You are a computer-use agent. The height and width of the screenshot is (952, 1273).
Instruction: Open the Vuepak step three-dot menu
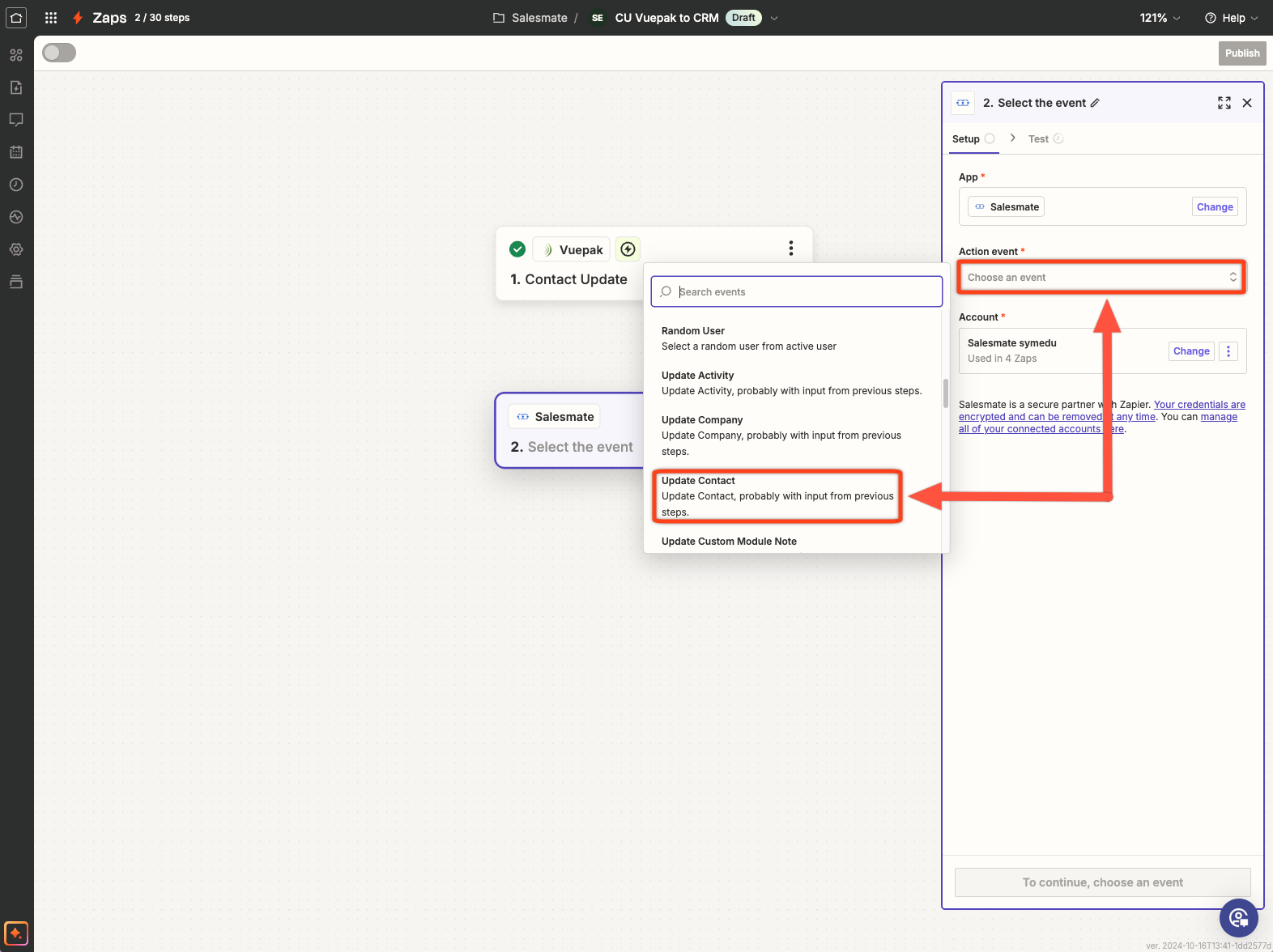790,249
